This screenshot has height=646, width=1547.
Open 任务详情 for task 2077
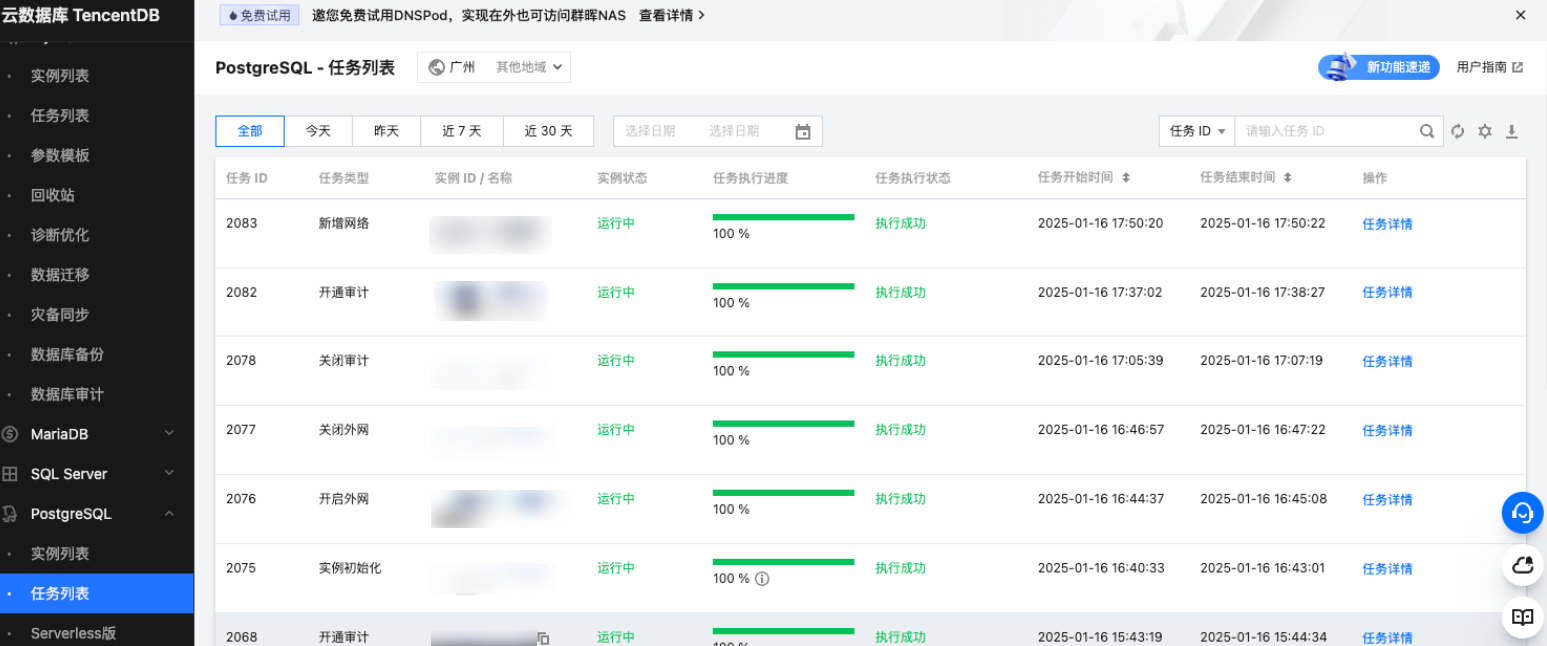point(1387,431)
